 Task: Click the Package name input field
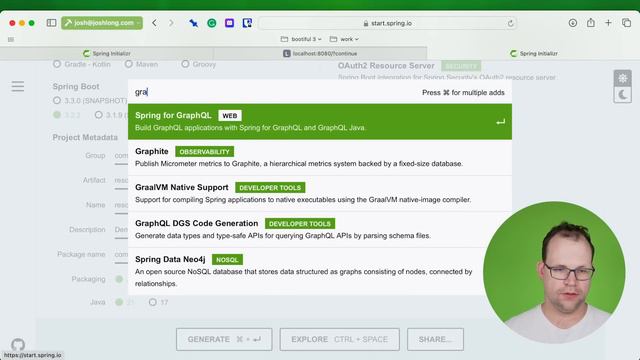point(121,256)
